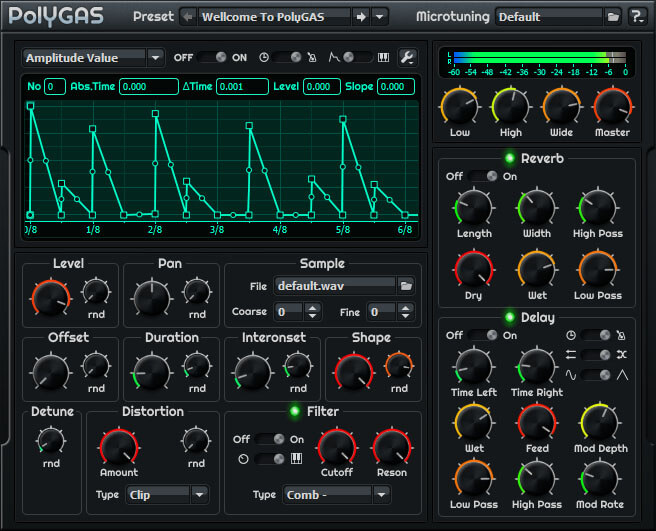The width and height of the screenshot is (656, 531).
Task: Click the green Reverb power LED button
Action: point(510,158)
